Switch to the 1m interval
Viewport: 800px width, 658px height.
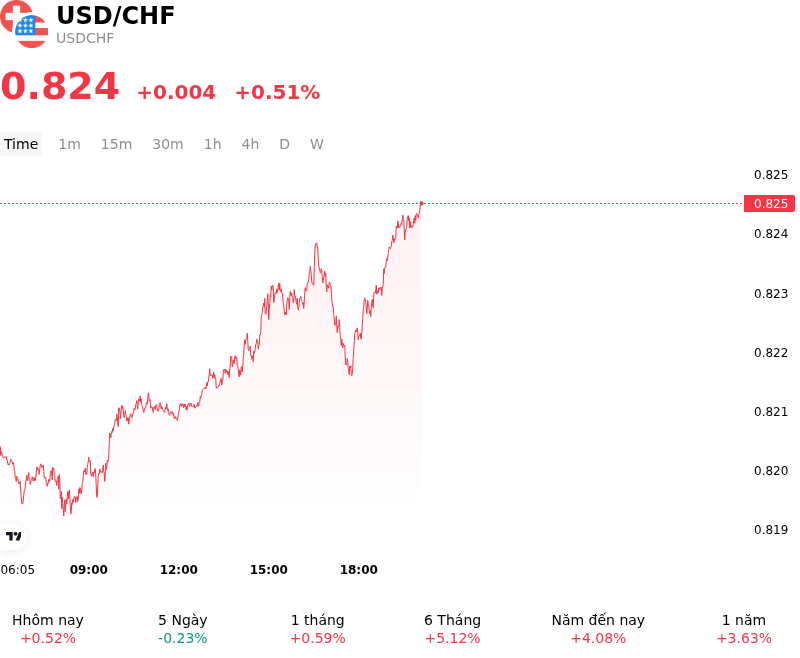(69, 144)
